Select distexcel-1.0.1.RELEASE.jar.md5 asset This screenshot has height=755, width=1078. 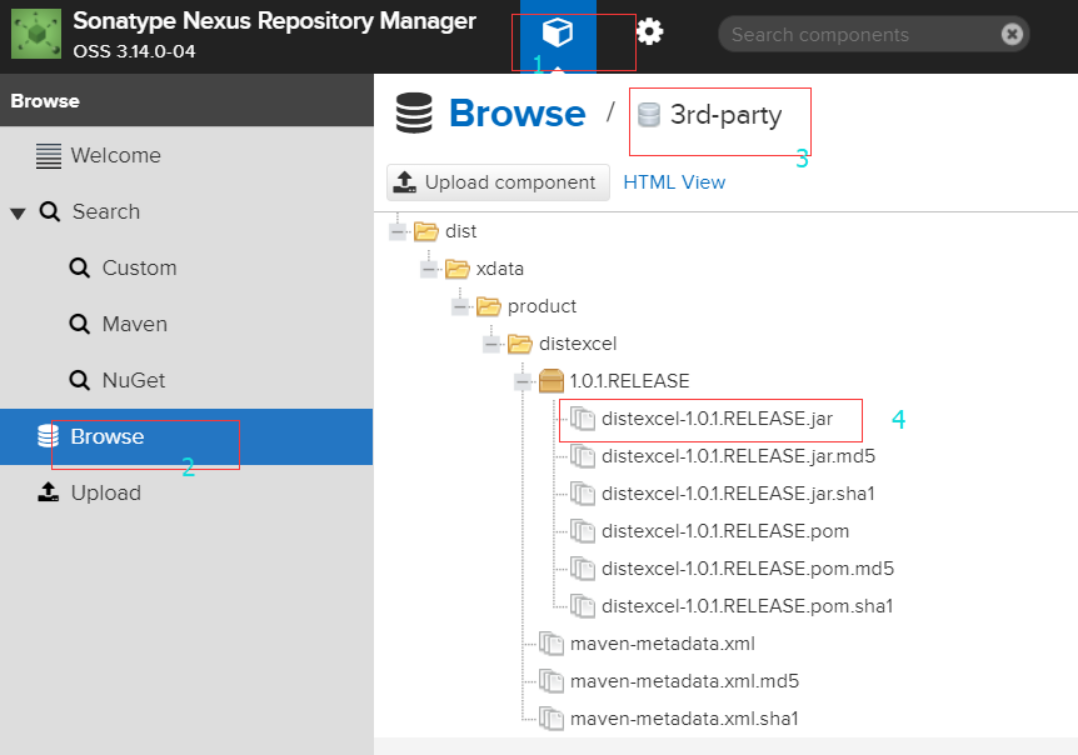(738, 457)
